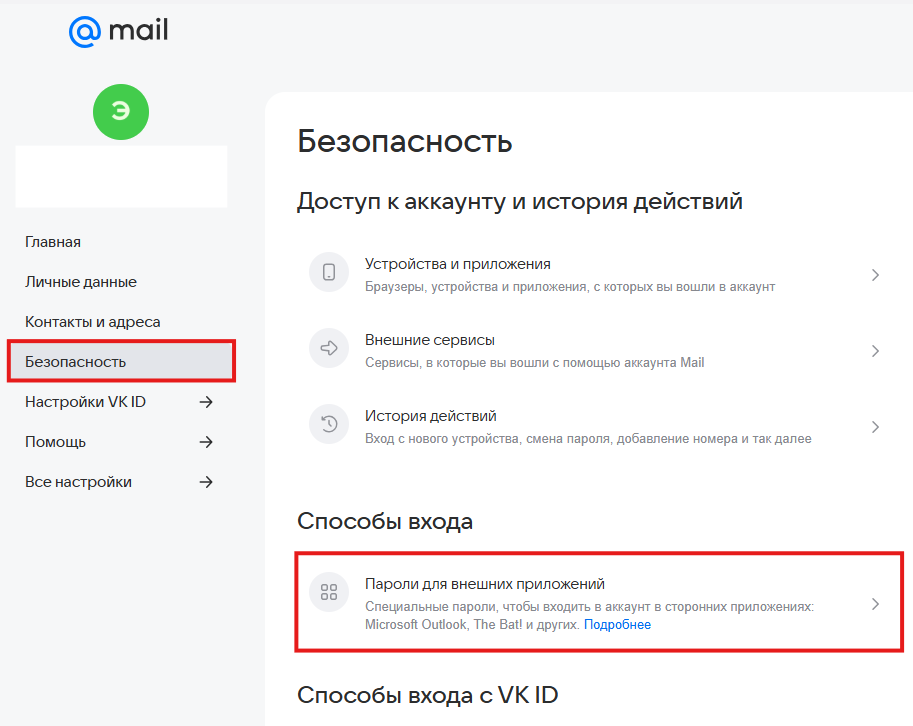Click the arrow icon beside Внешние сервисы
Viewport: 913px width, 726px height.
coord(329,348)
